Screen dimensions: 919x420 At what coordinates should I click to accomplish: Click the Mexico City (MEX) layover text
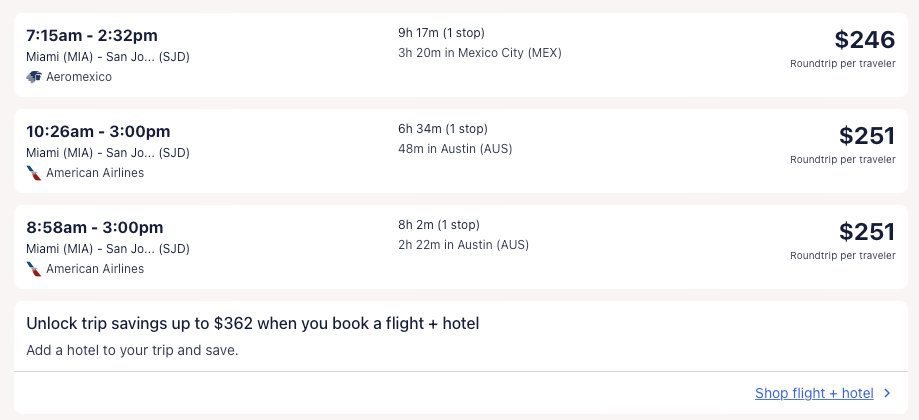pos(480,53)
